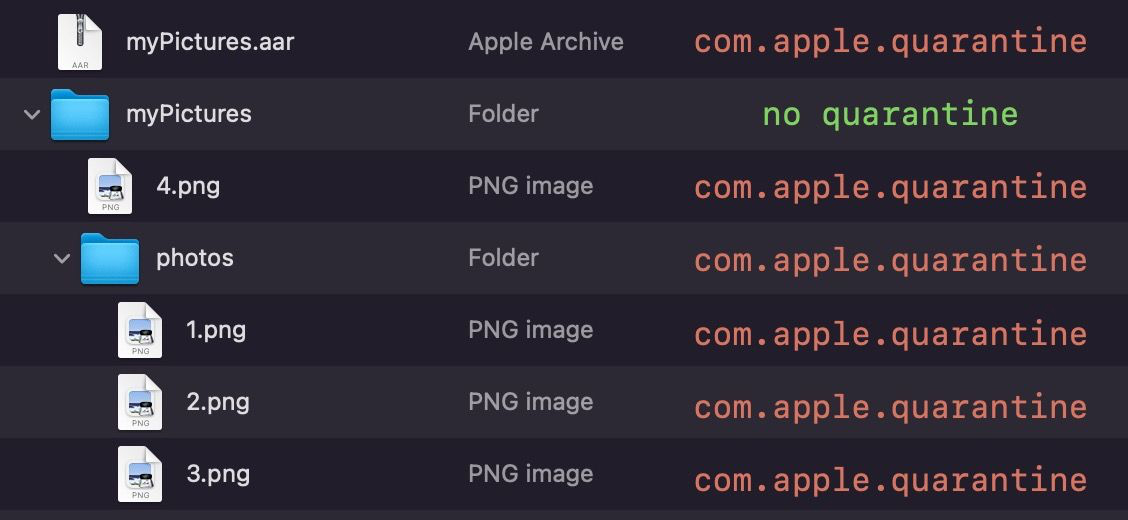Click the myPictures folder icon
Viewport: 1128px width, 520px height.
pyautogui.click(x=80, y=114)
